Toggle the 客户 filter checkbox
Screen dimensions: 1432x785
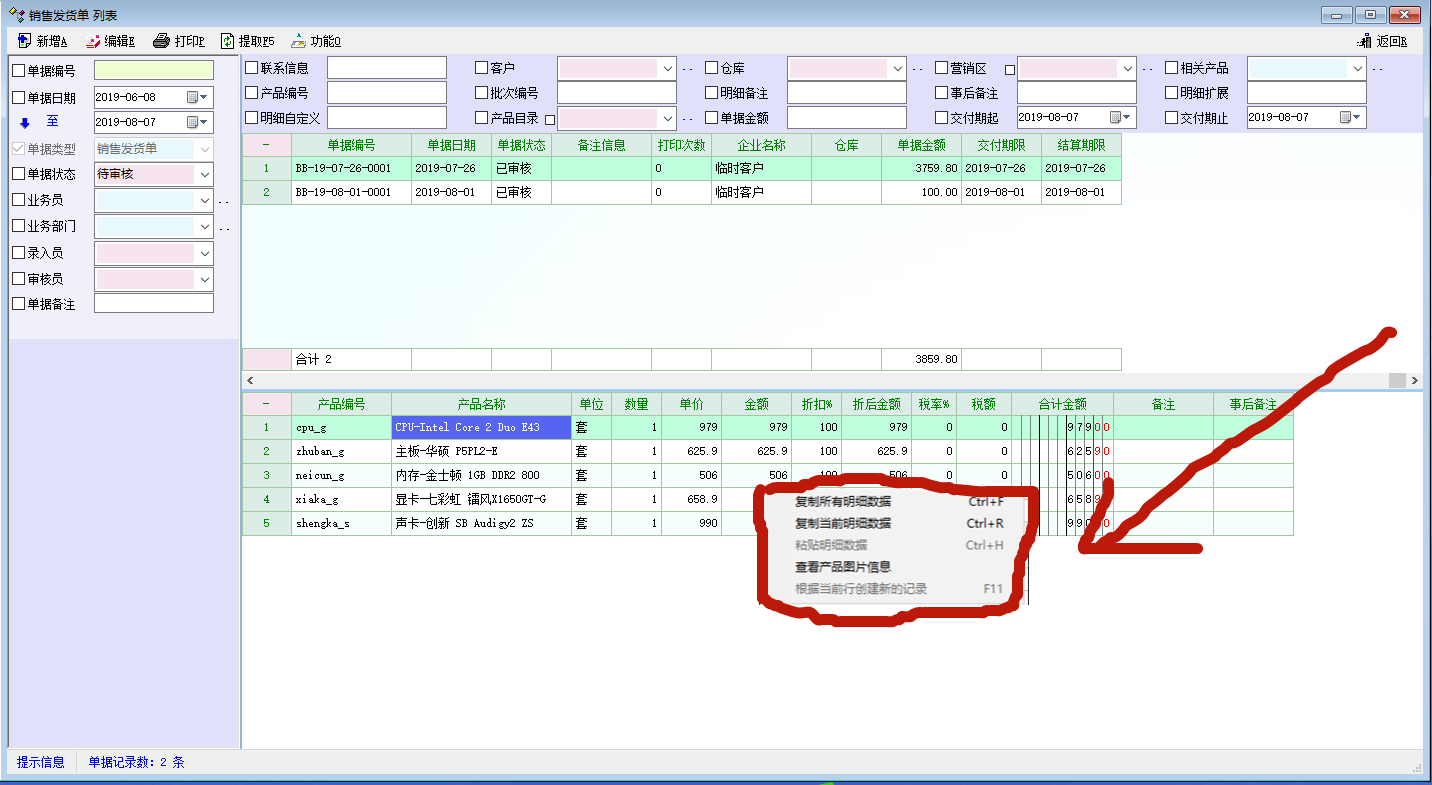tap(482, 68)
